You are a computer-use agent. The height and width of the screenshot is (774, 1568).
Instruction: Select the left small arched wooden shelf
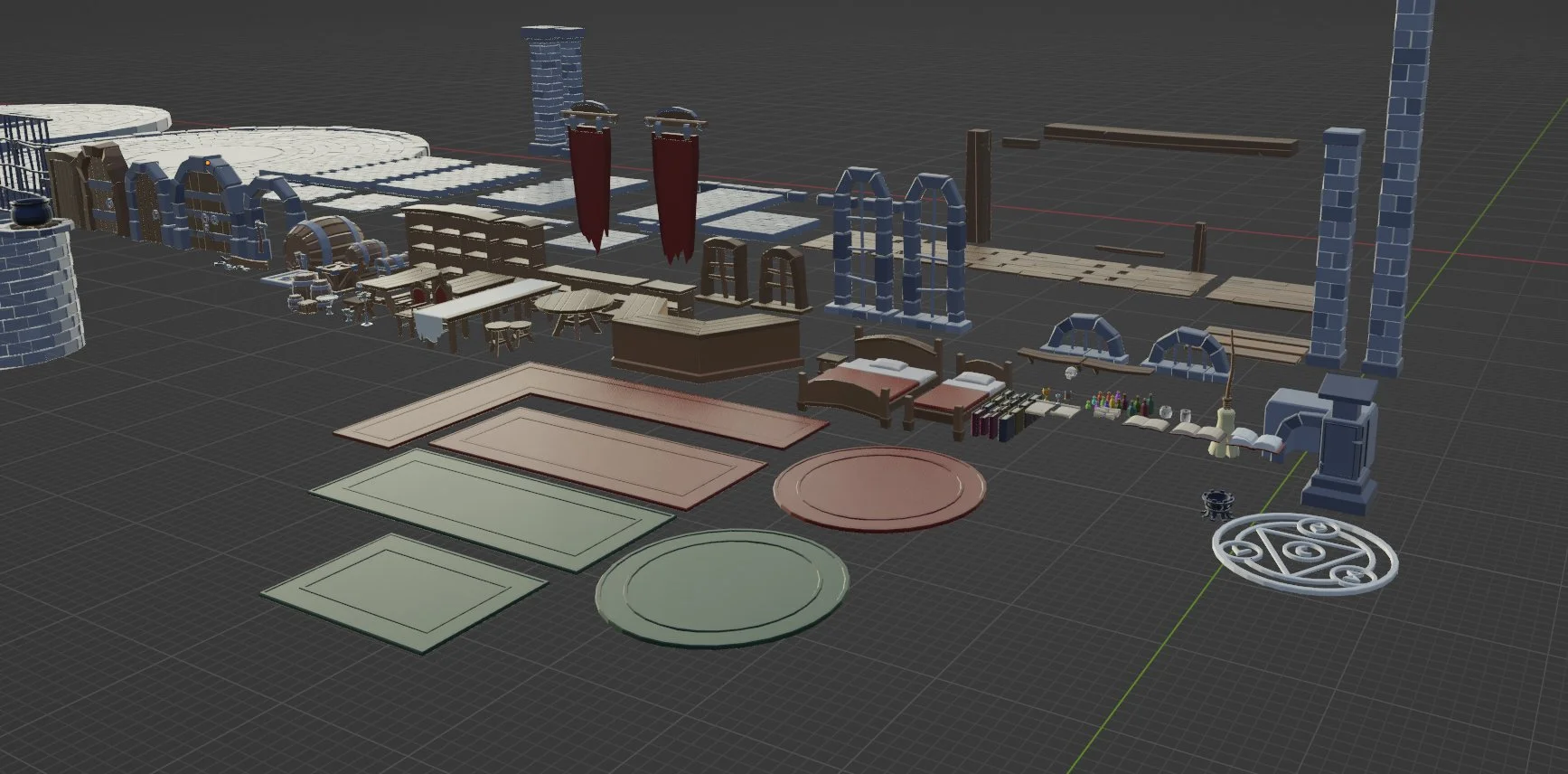[x=725, y=270]
